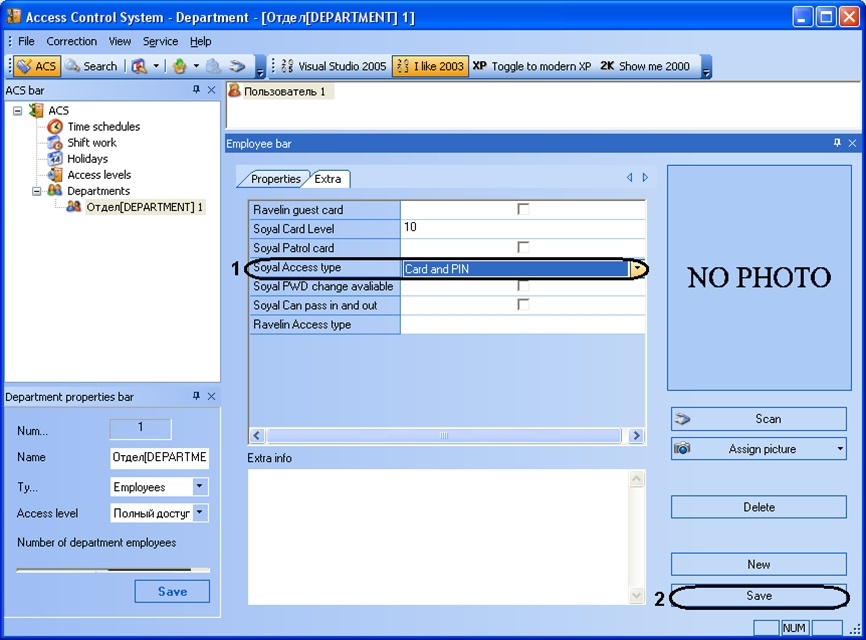Click the property grid horizontal scrollbar thumb
The image size is (866, 640).
point(443,435)
